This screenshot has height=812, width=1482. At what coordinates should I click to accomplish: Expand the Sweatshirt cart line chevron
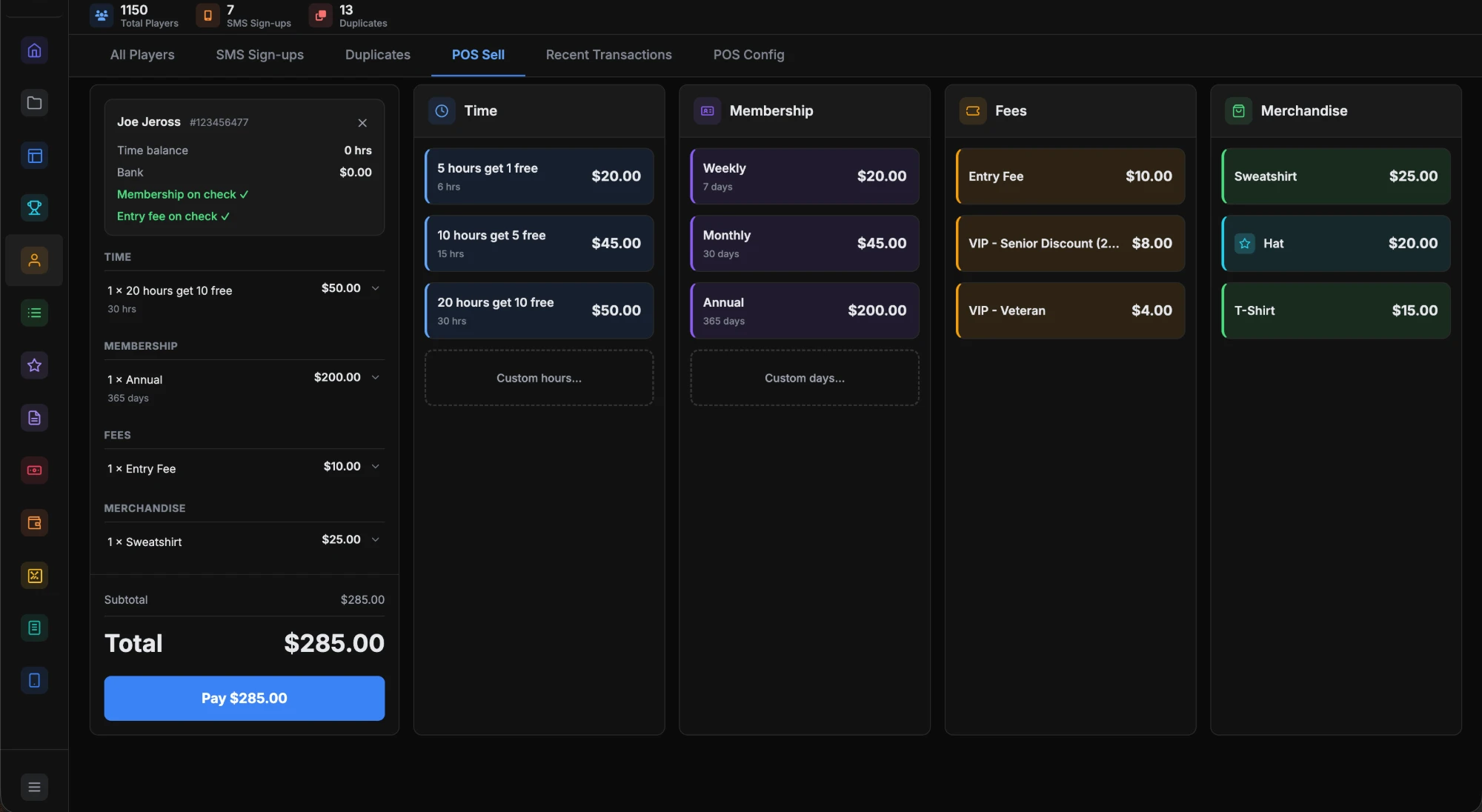pos(376,539)
